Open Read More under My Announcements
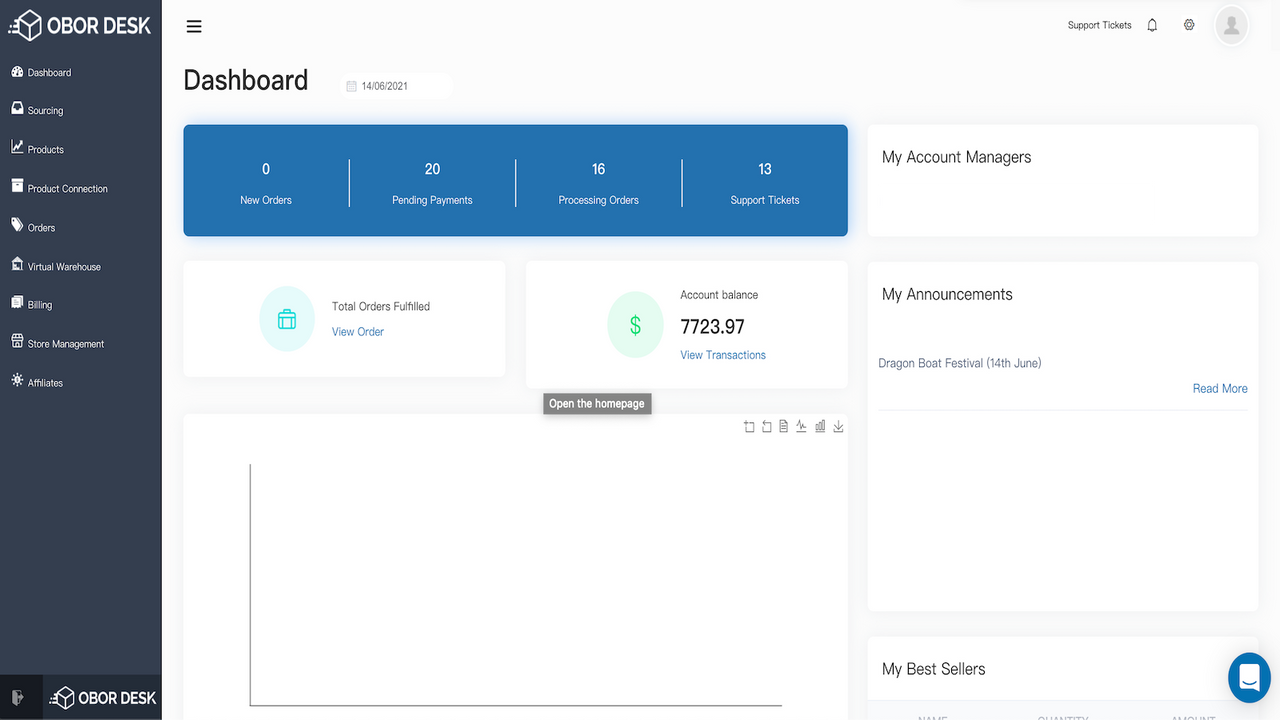 point(1220,388)
